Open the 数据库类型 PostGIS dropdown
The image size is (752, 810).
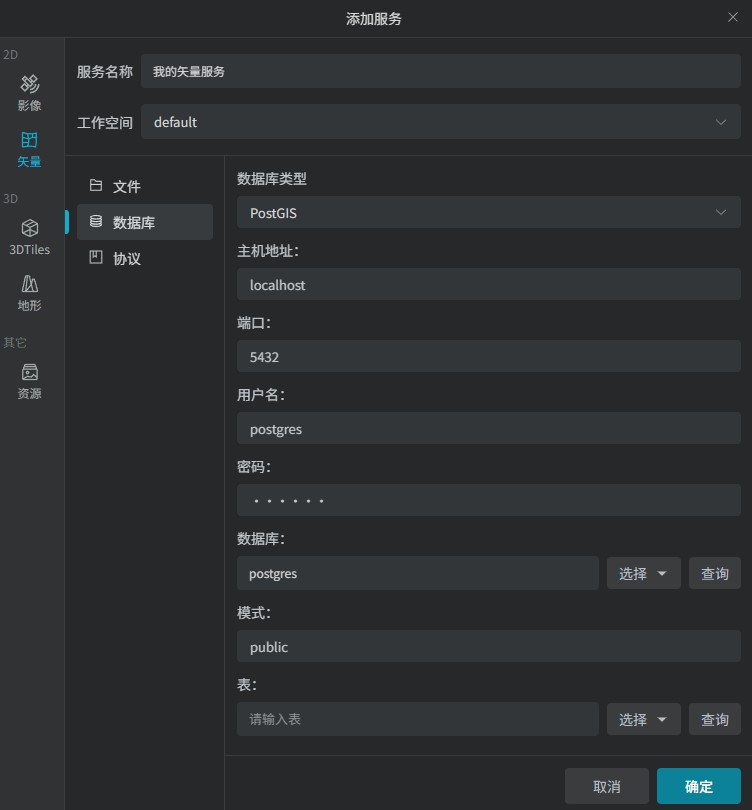click(488, 213)
